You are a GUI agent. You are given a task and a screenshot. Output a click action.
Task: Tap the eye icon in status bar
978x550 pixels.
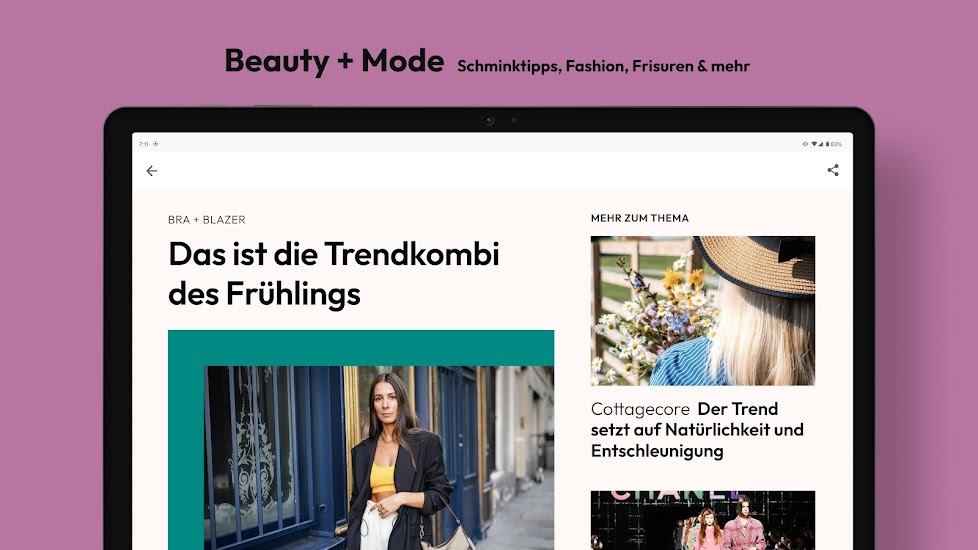tap(805, 144)
